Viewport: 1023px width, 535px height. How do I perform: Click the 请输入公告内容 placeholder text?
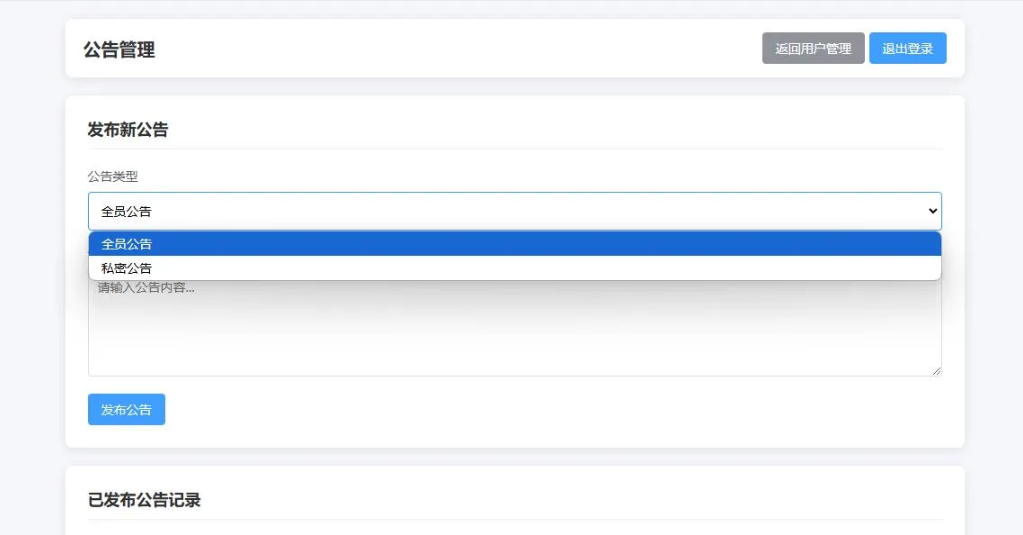tap(146, 288)
